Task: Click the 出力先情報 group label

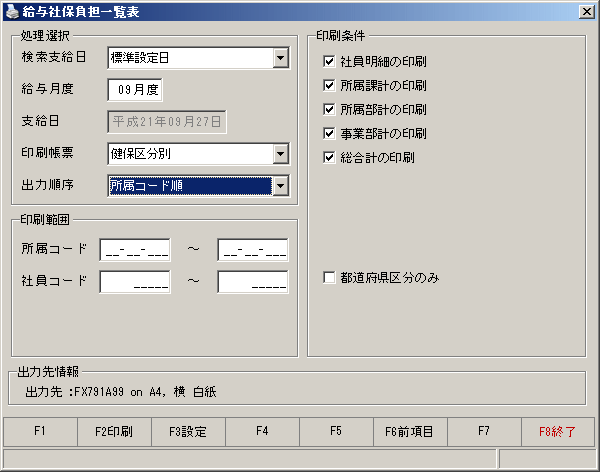Action: point(48,372)
